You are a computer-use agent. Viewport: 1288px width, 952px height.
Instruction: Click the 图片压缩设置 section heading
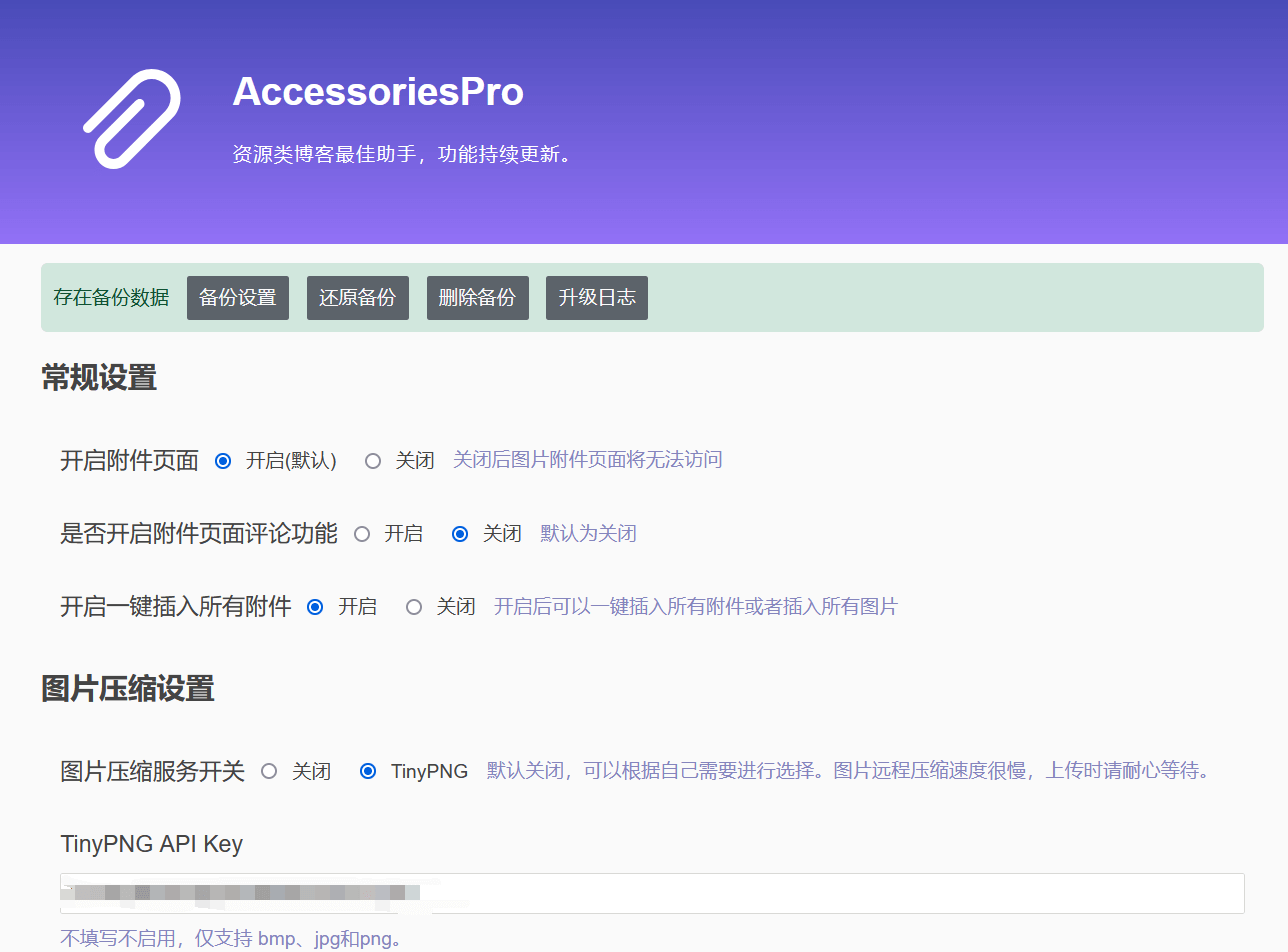click(126, 689)
